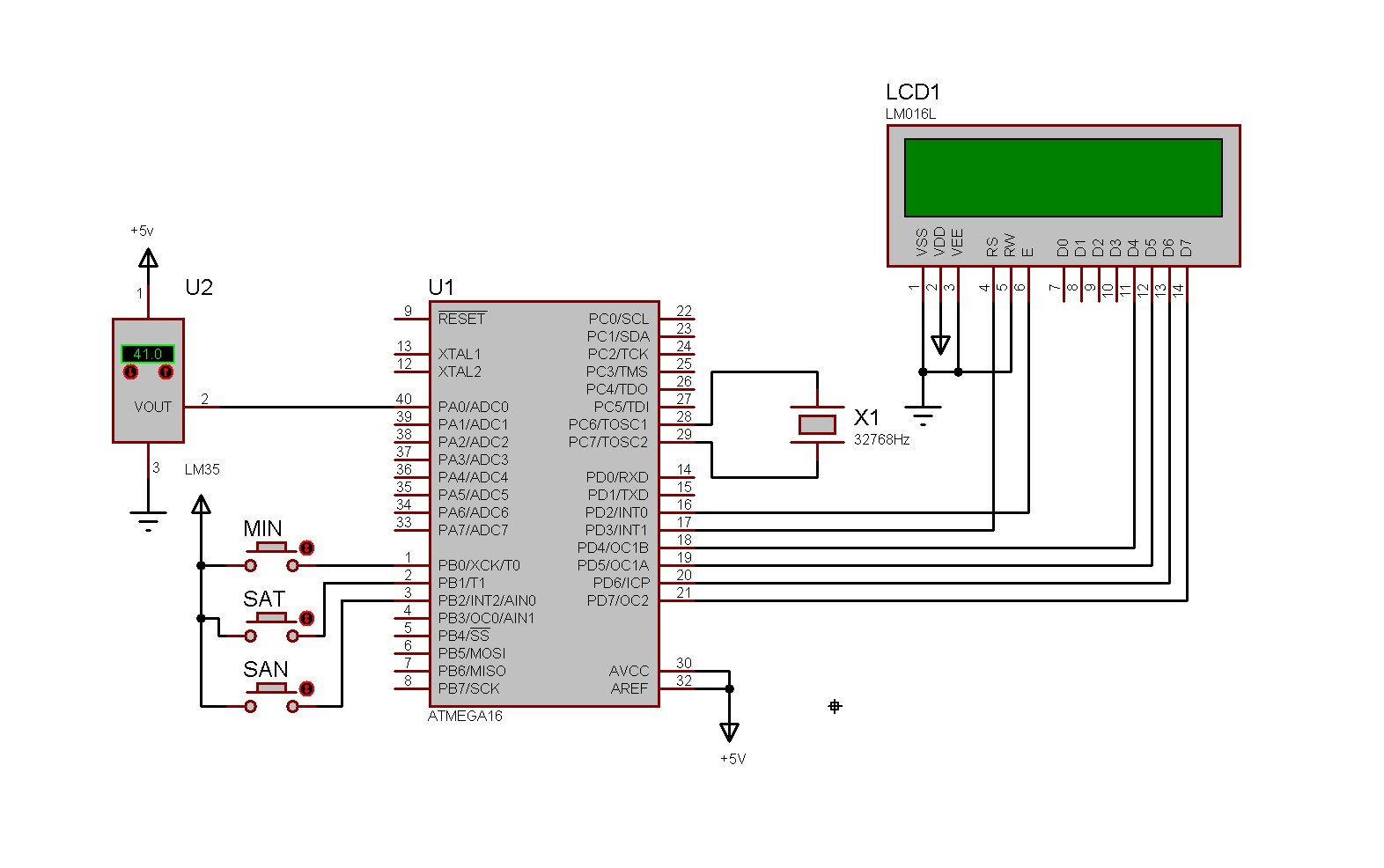Click the XTAL1 pin label
Screen dimensions: 1384x868
click(460, 354)
